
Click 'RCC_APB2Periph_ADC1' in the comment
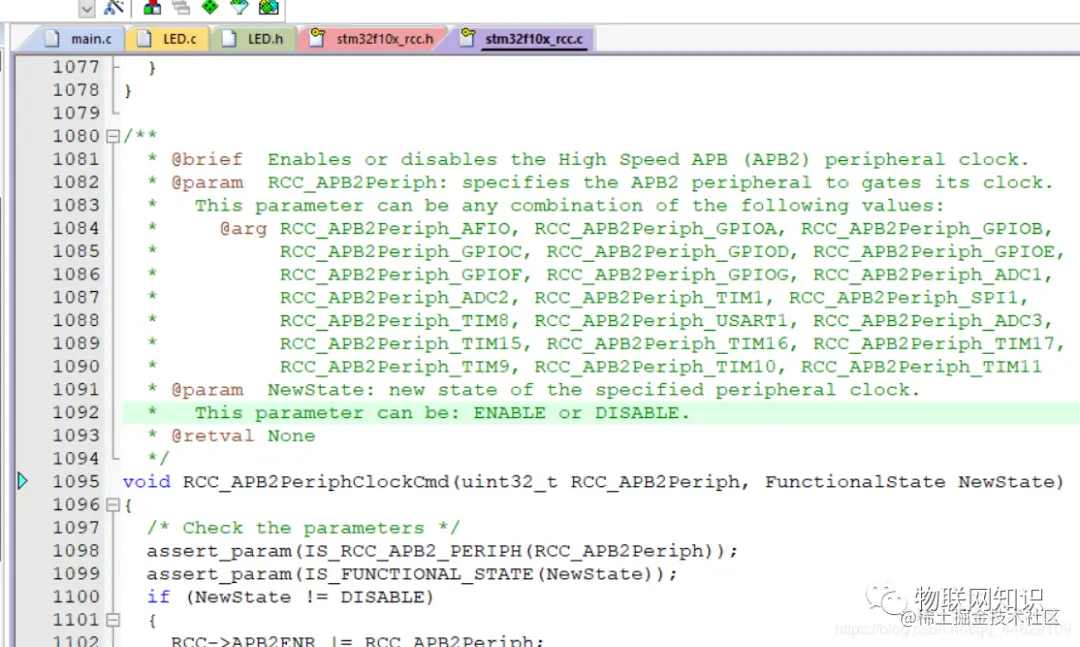[928, 274]
